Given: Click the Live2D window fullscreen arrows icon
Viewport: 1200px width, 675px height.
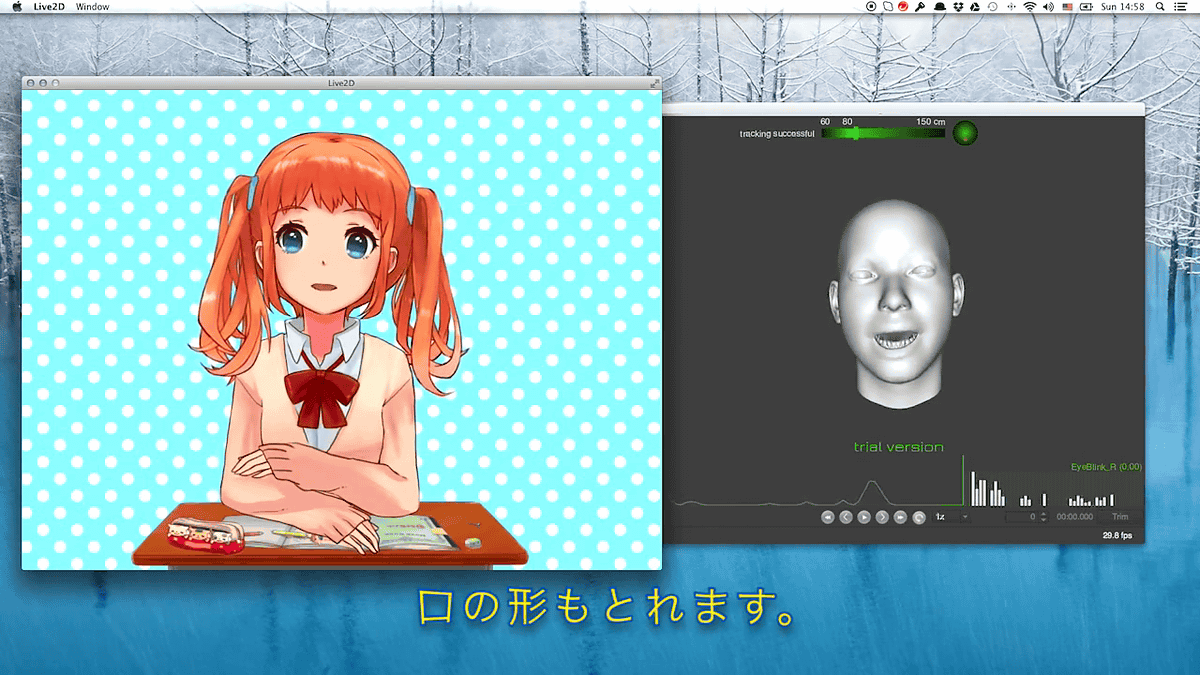Looking at the screenshot, I should [653, 83].
